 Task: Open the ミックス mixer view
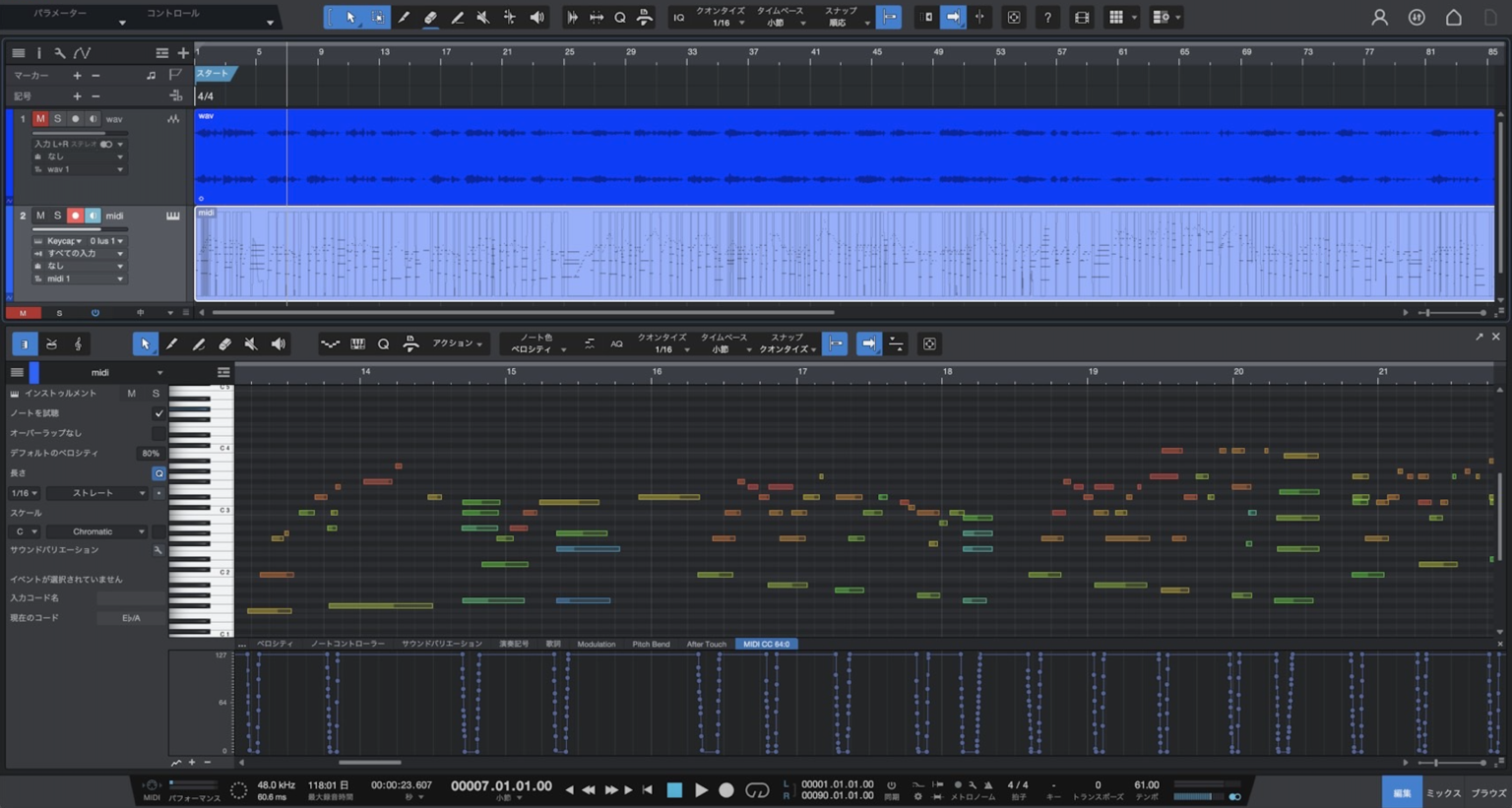[x=1443, y=793]
